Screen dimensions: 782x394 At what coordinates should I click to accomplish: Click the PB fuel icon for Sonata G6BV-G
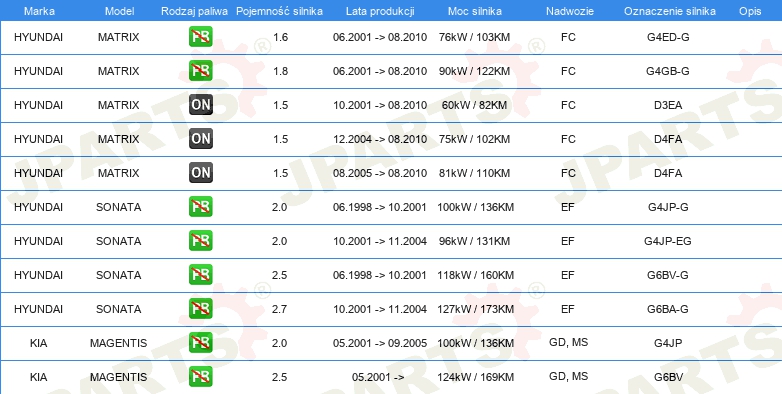[200, 275]
